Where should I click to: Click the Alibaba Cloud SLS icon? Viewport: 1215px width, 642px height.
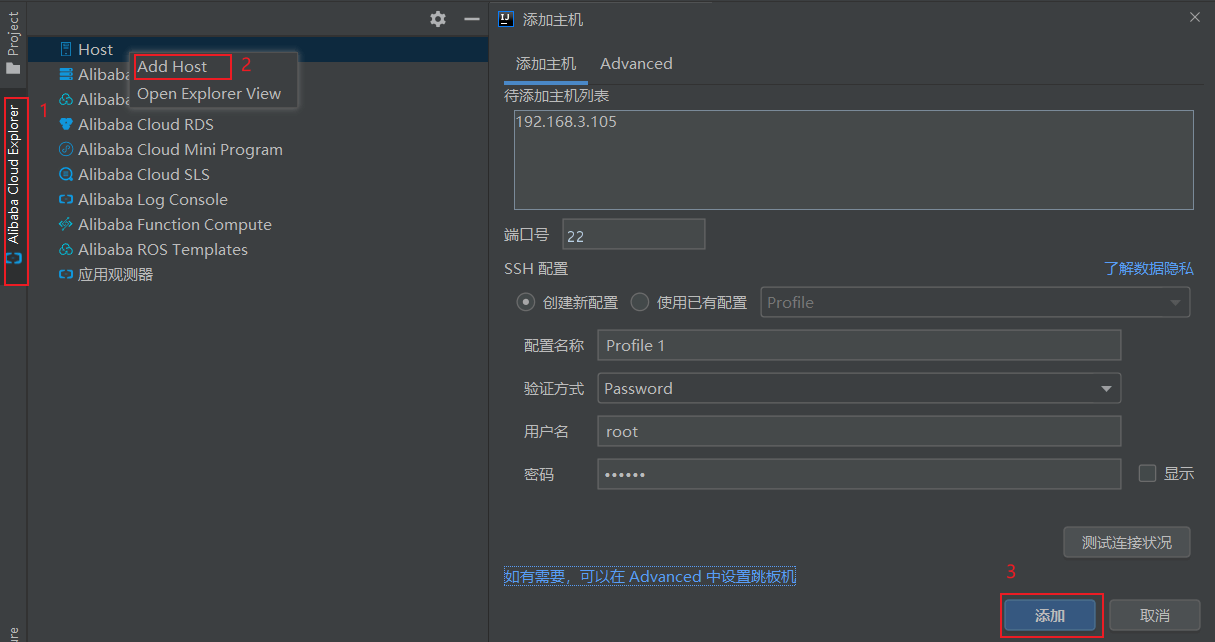coord(66,175)
